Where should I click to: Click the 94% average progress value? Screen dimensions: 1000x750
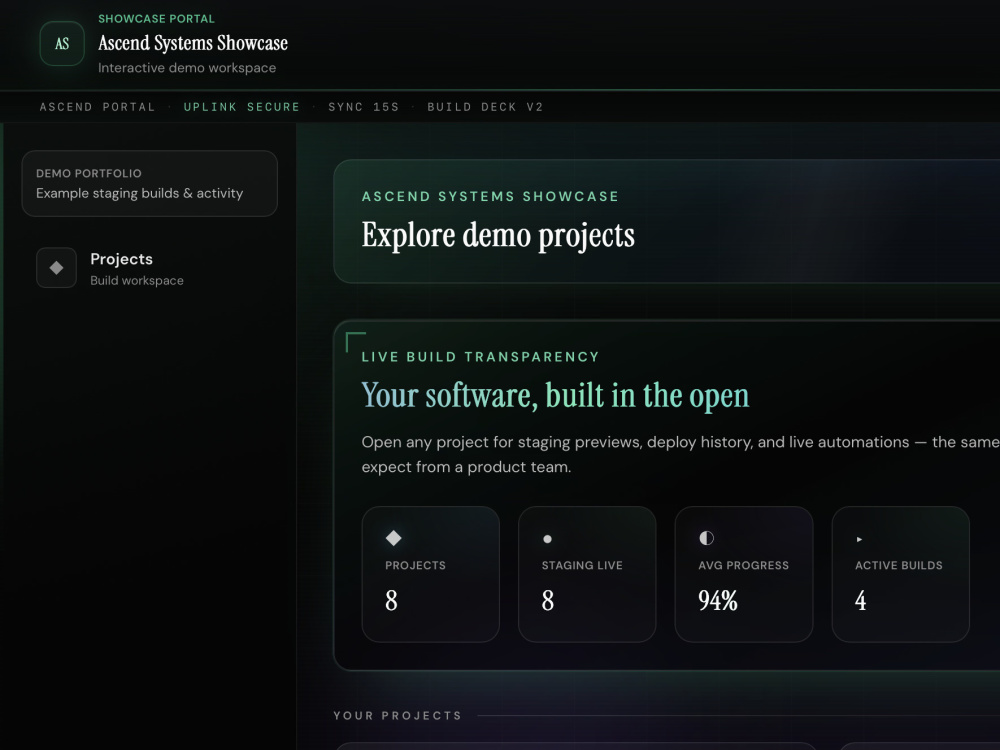[717, 600]
